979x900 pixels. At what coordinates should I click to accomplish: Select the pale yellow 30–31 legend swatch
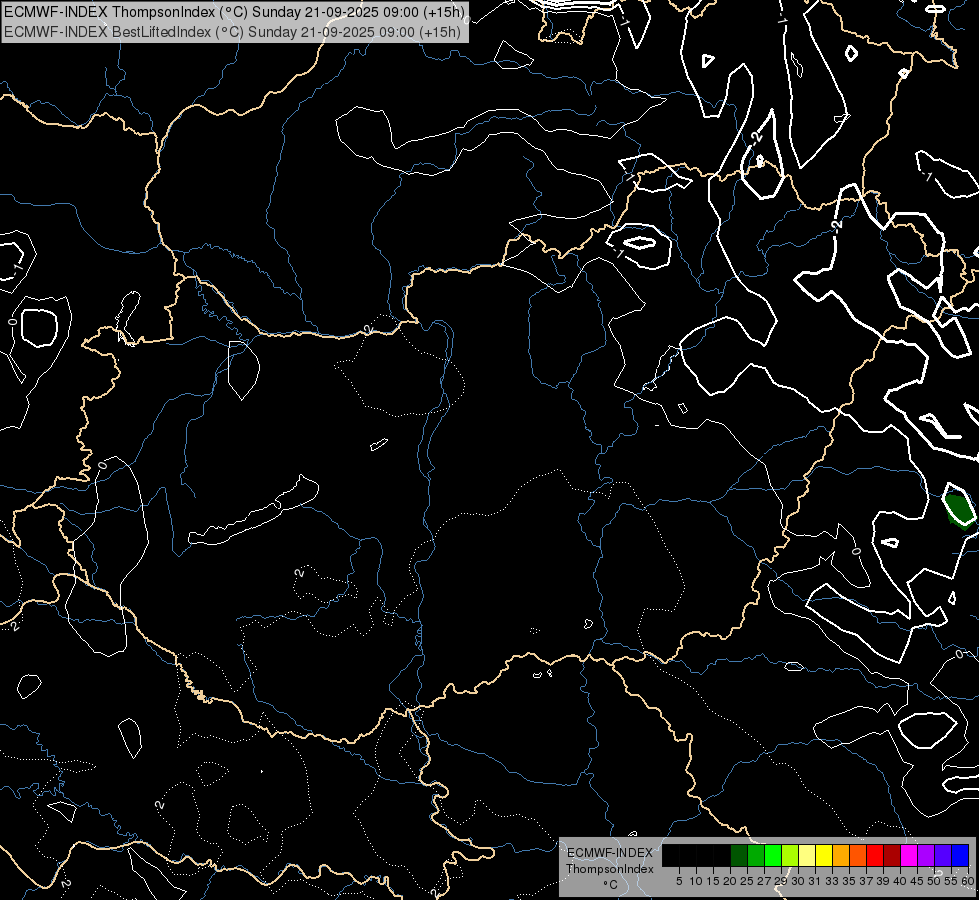(x=807, y=855)
